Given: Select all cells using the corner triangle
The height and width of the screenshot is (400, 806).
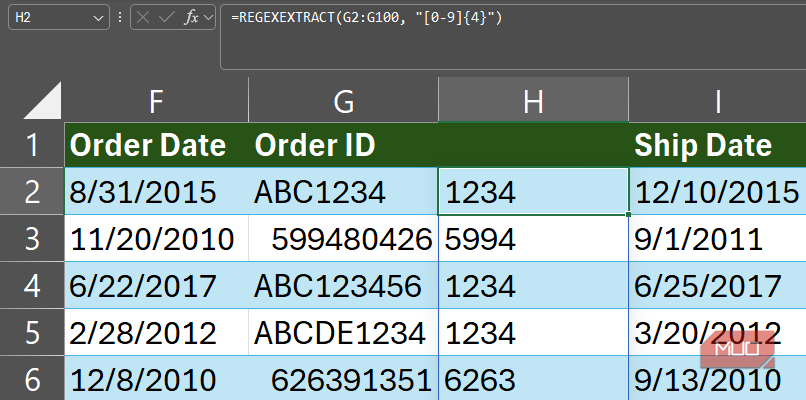Looking at the screenshot, I should (x=43, y=100).
